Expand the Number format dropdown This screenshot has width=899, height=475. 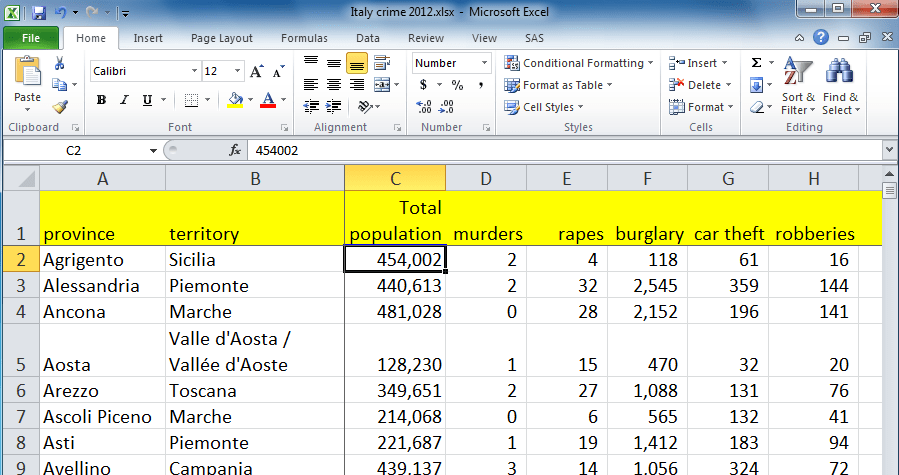point(484,63)
